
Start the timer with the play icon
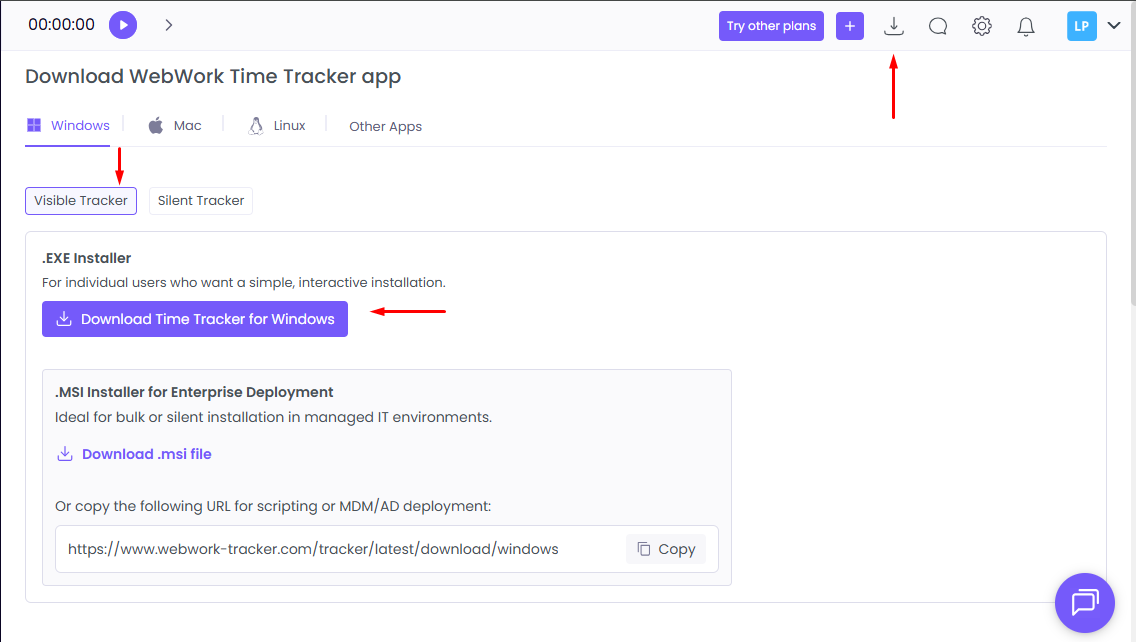point(122,24)
